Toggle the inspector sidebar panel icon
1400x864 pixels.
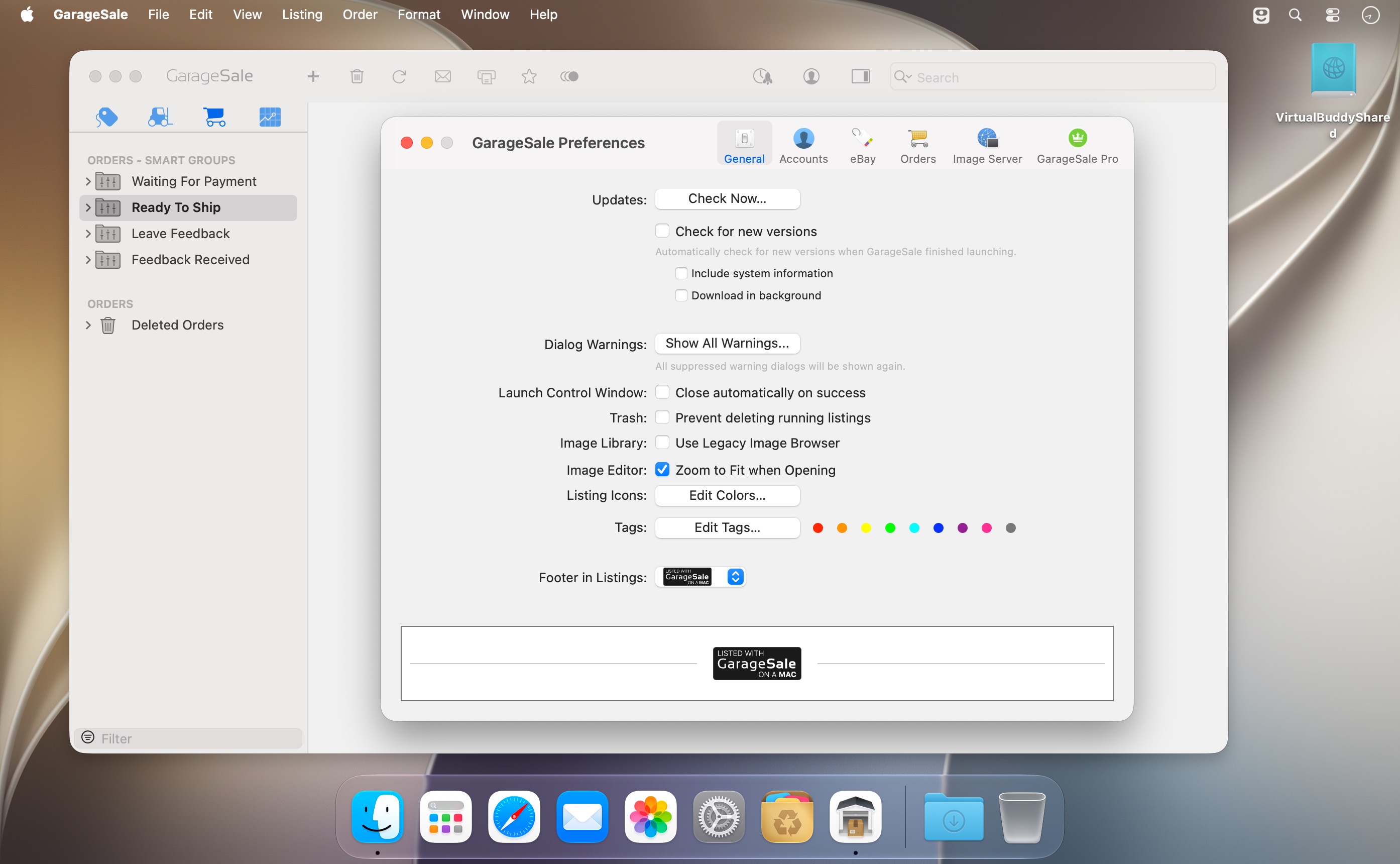860,76
